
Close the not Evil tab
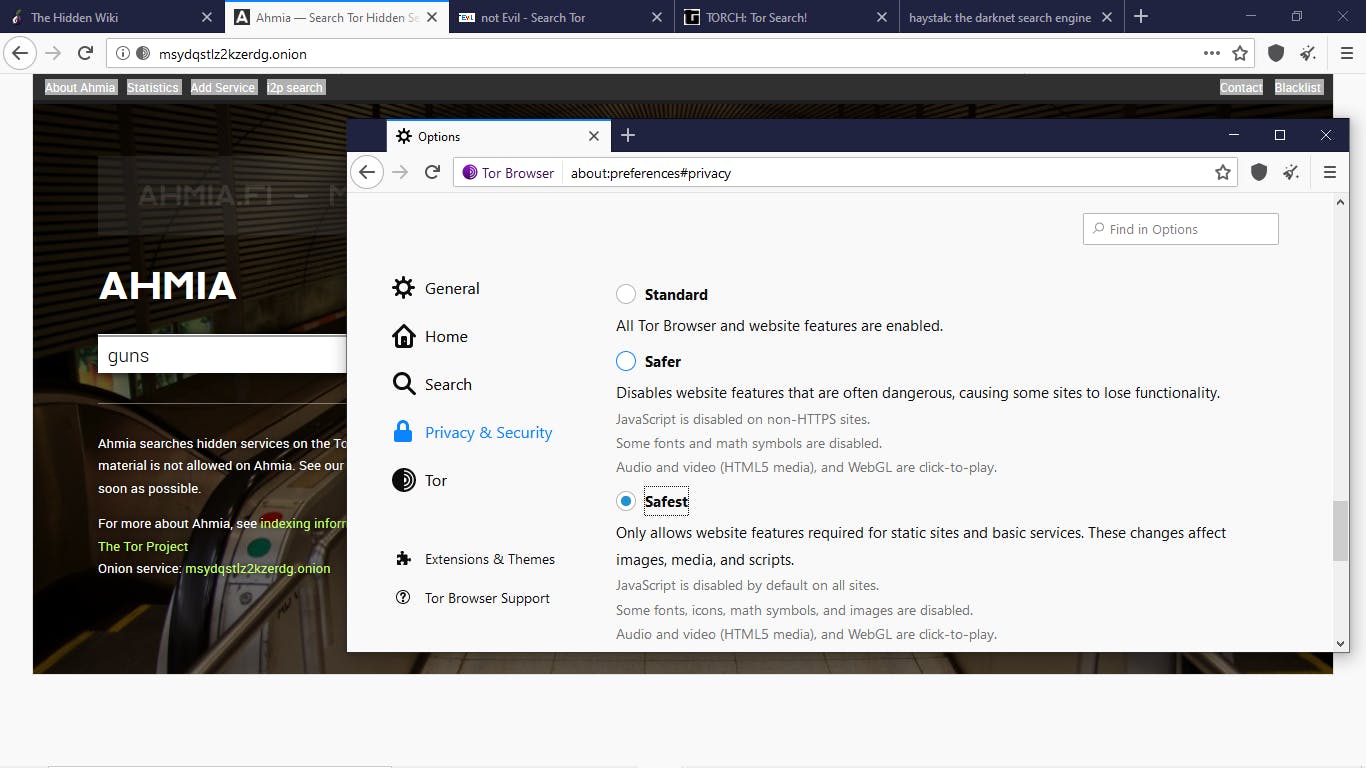tap(657, 17)
